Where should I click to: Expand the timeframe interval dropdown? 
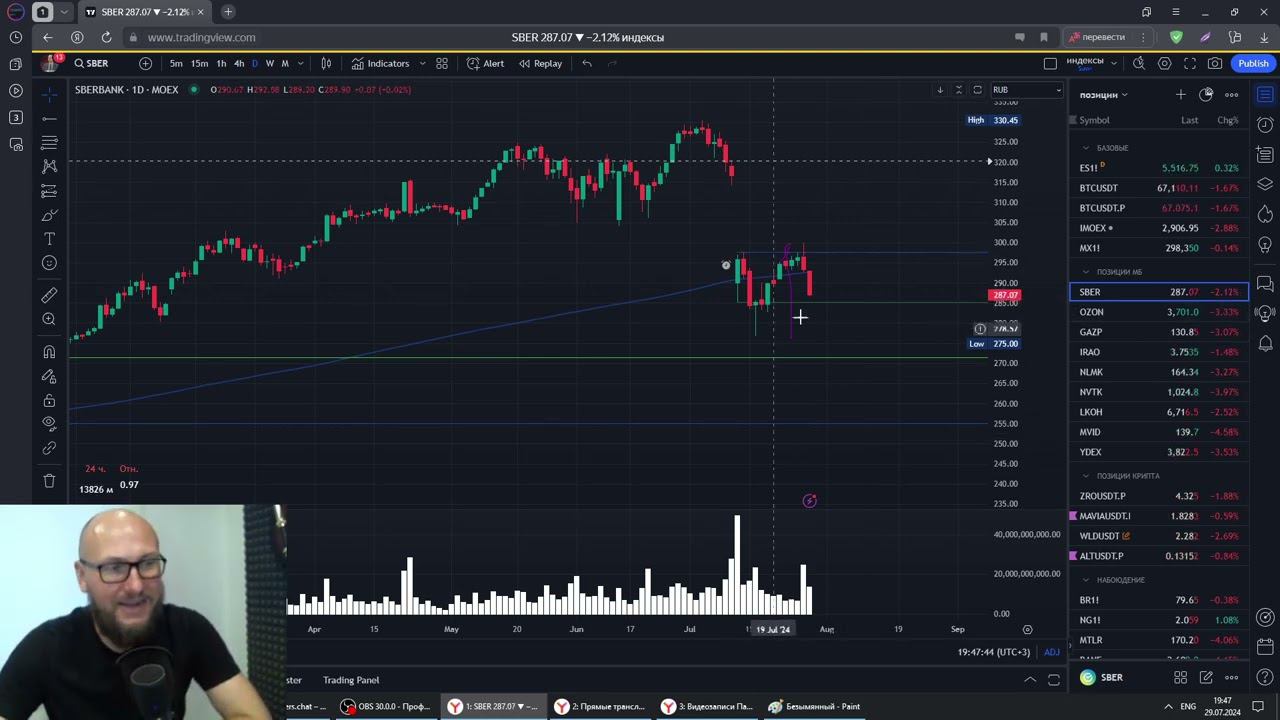pos(302,63)
